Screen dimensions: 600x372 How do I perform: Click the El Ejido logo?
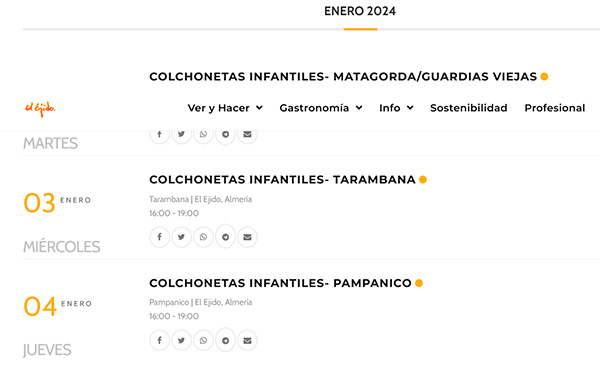40,109
